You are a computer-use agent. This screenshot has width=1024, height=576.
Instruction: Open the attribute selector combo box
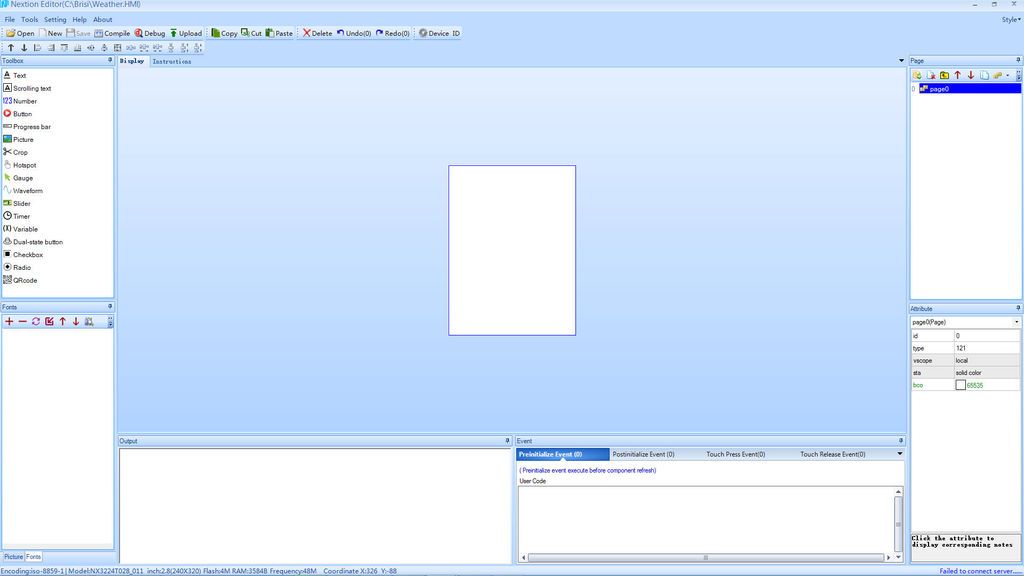[965, 322]
